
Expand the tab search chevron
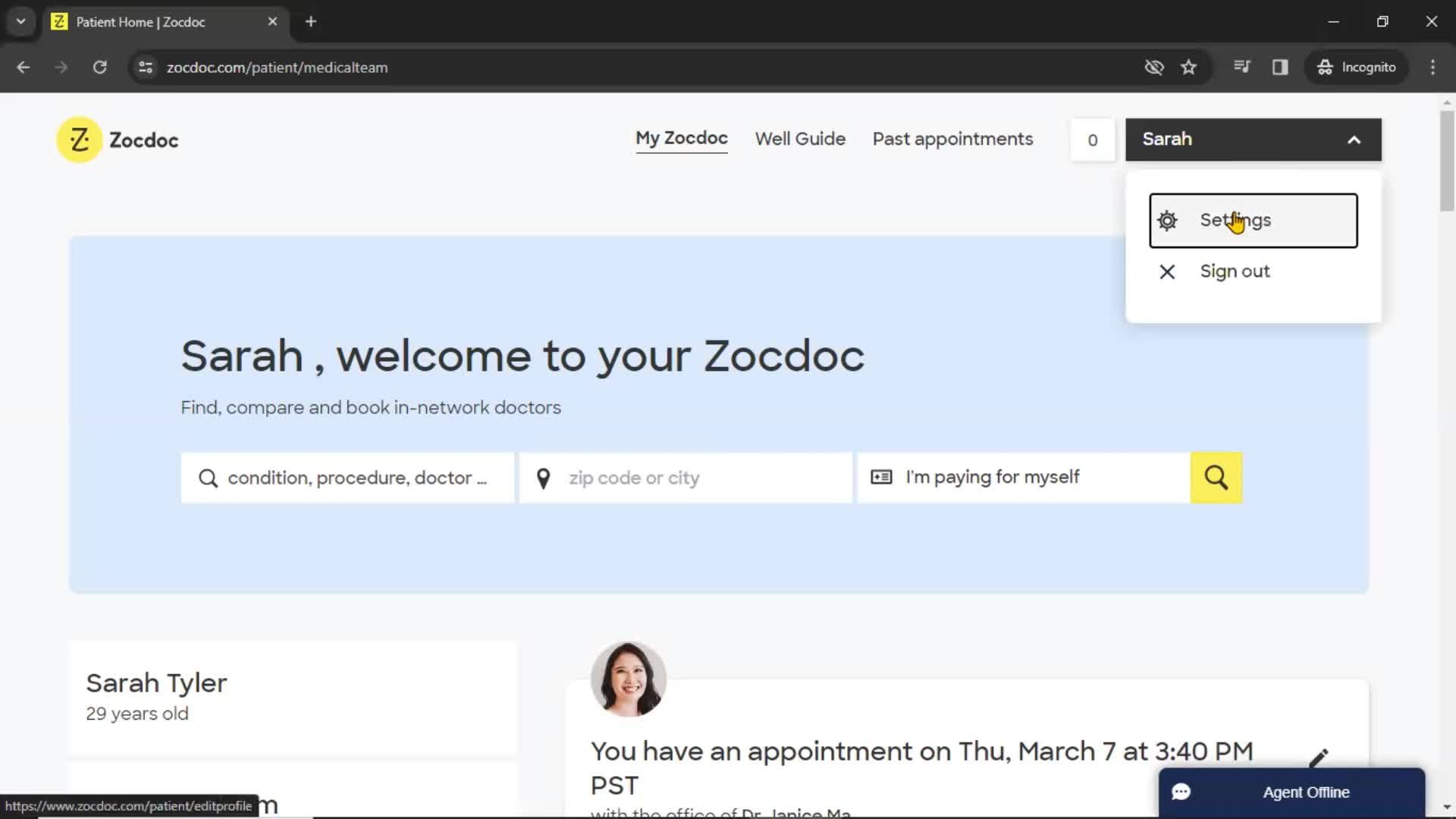click(x=21, y=21)
